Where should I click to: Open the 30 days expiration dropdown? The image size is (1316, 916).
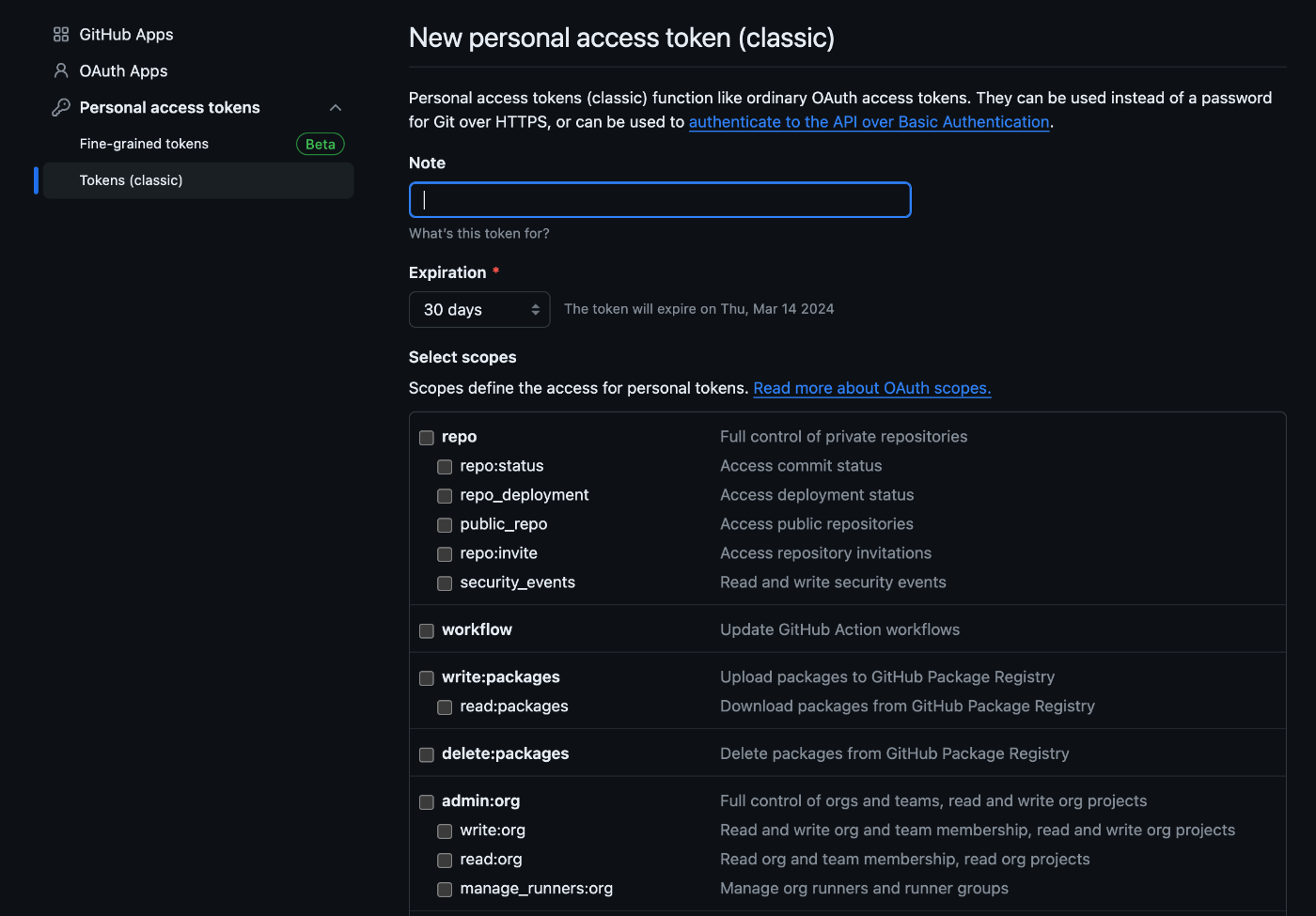tap(479, 309)
